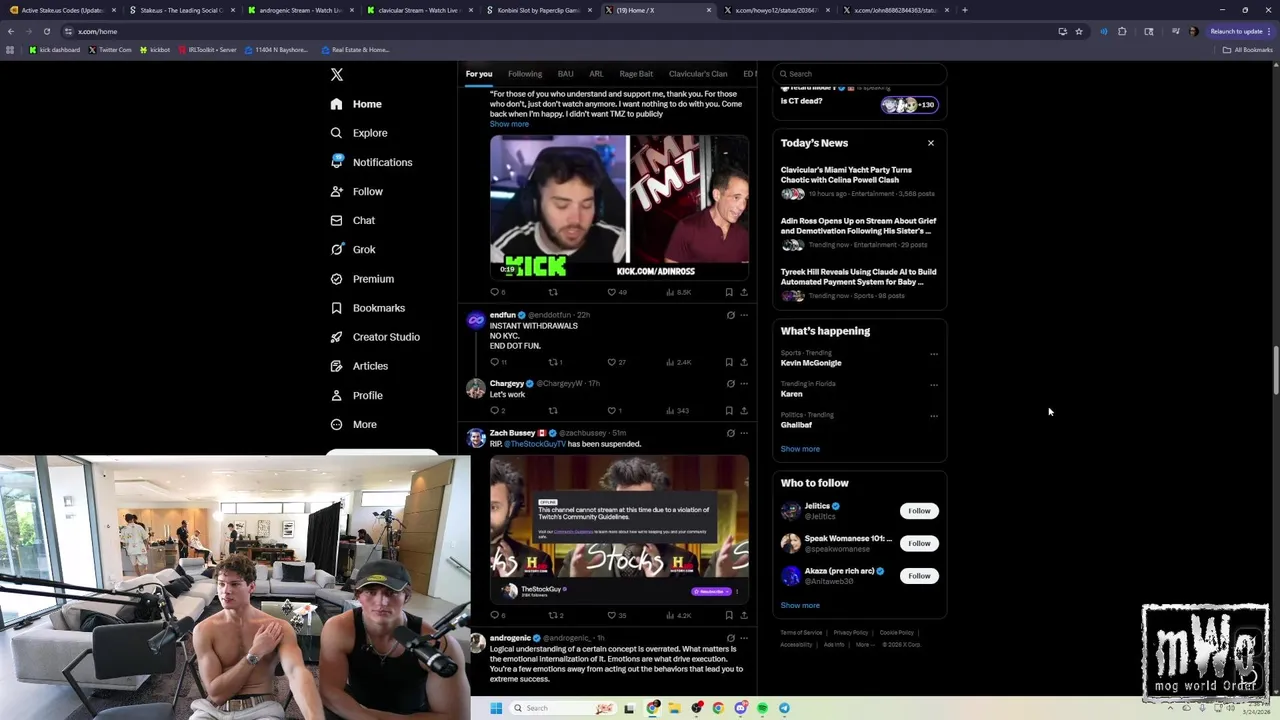The image size is (1280, 720).
Task: Open the Explore page
Action: coord(359,133)
